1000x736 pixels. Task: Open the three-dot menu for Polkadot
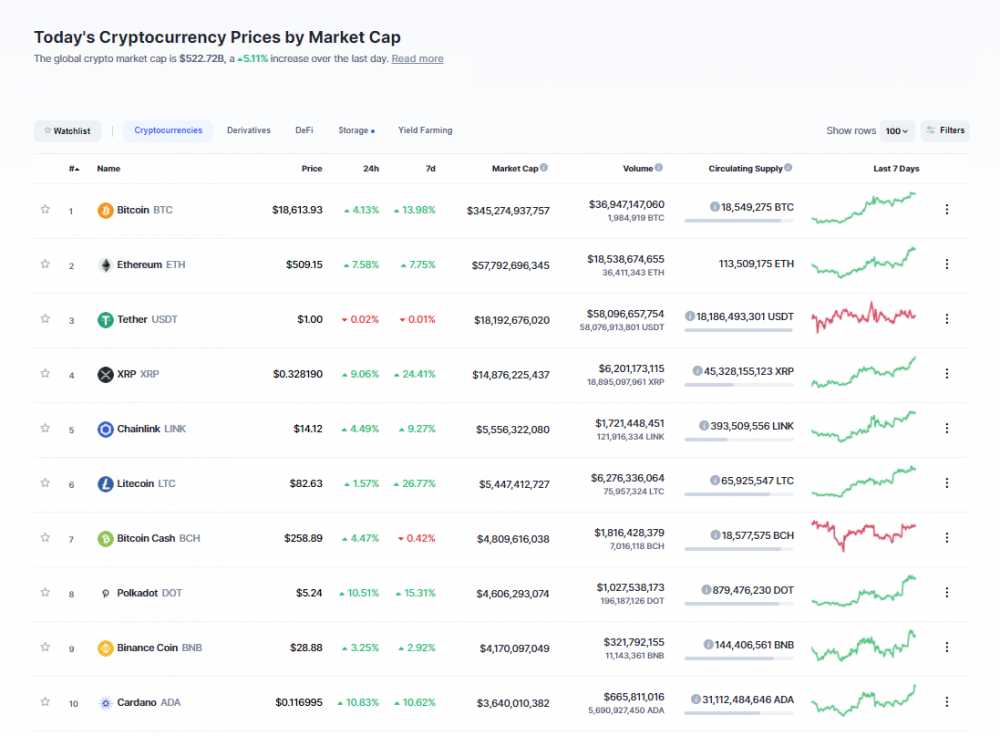tap(946, 593)
